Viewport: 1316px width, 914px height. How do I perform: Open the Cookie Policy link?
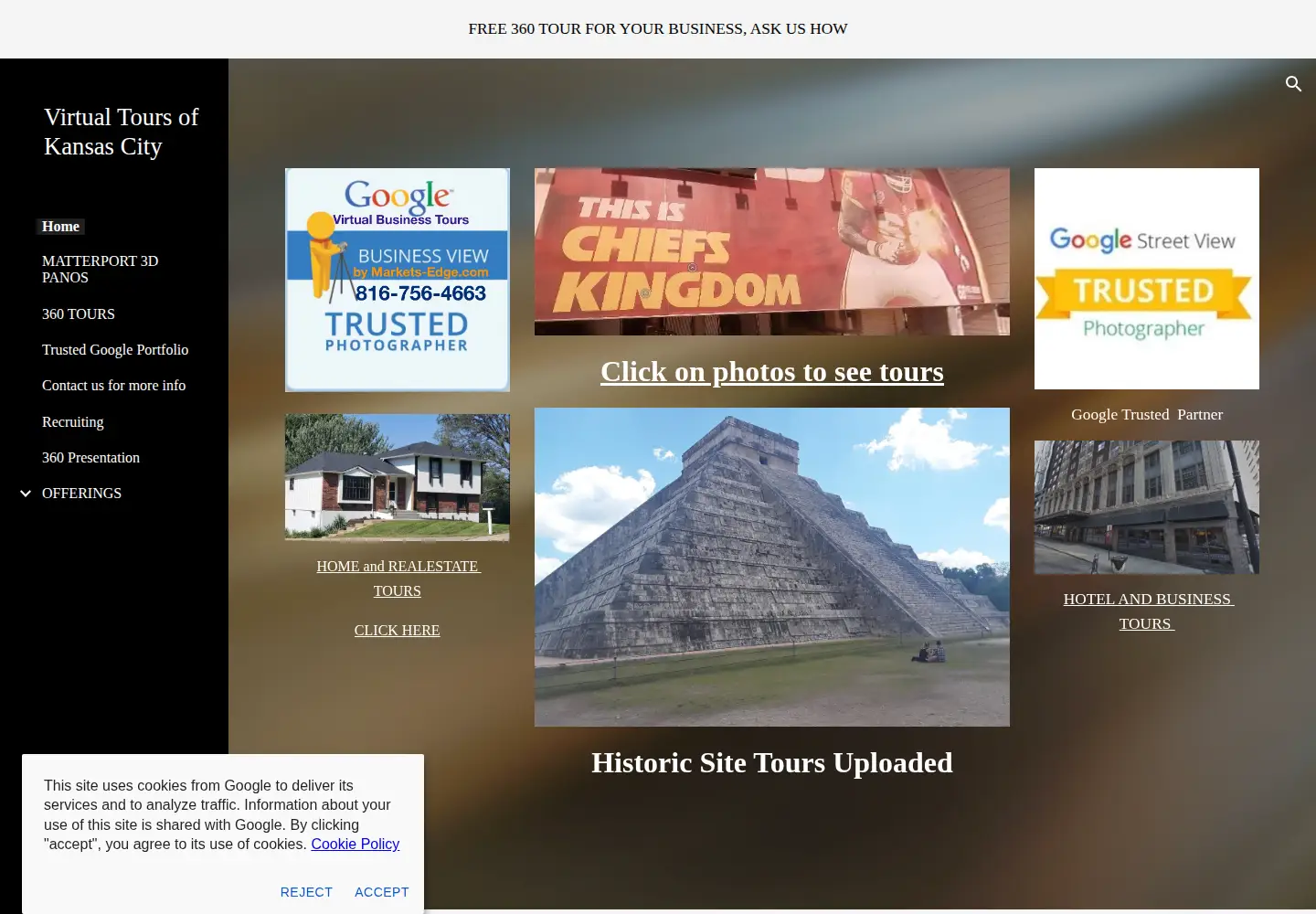(x=356, y=845)
